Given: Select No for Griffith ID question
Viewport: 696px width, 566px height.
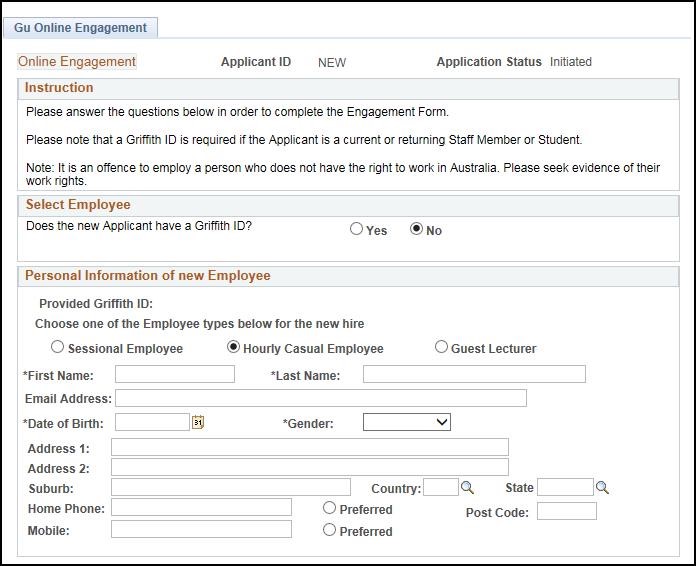Looking at the screenshot, I should [x=417, y=230].
